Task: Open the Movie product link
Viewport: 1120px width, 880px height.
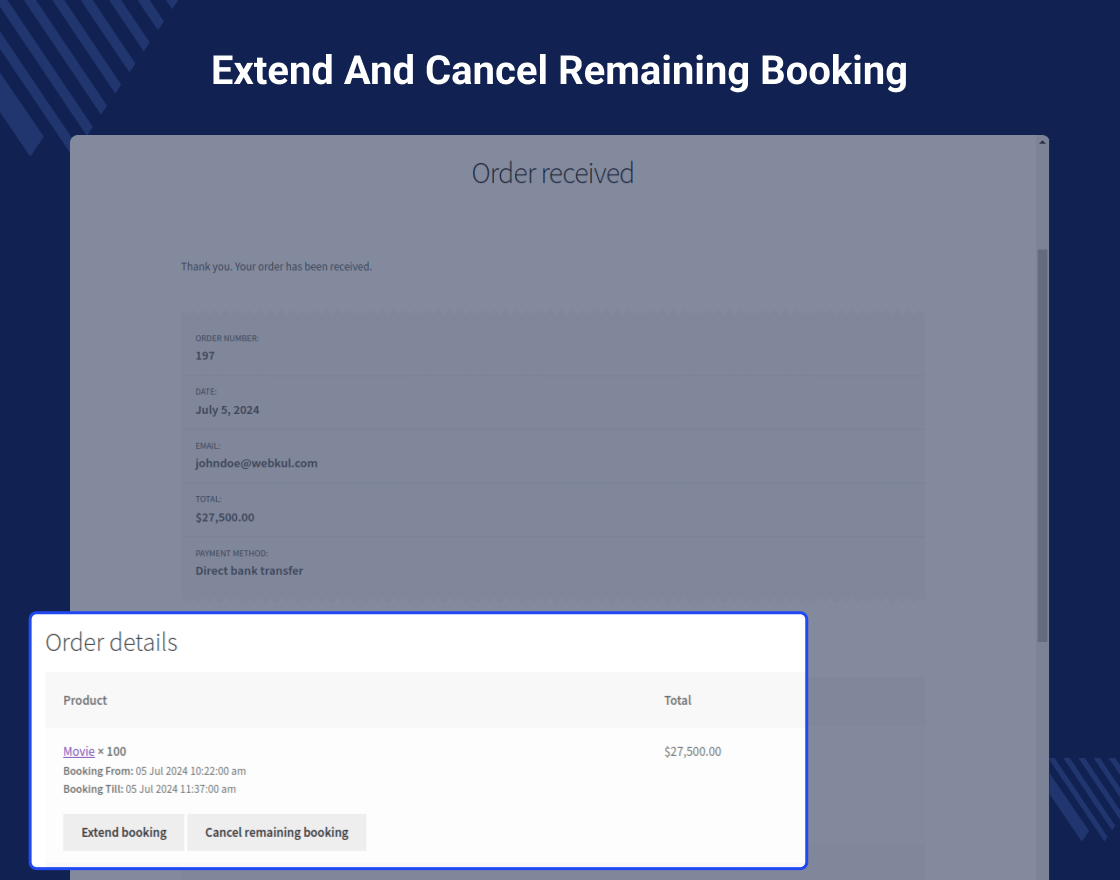Action: pyautogui.click(x=78, y=751)
